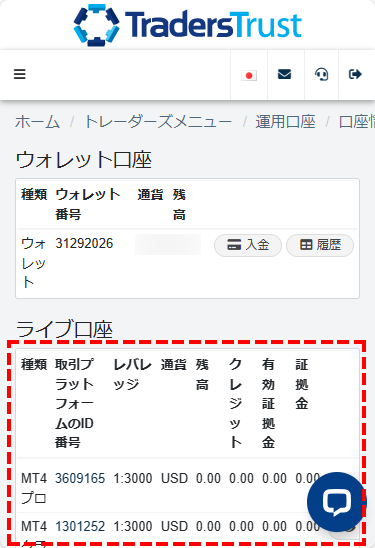The height and width of the screenshot is (548, 375).
Task: Click the Japan flag language selector
Action: pos(249,75)
